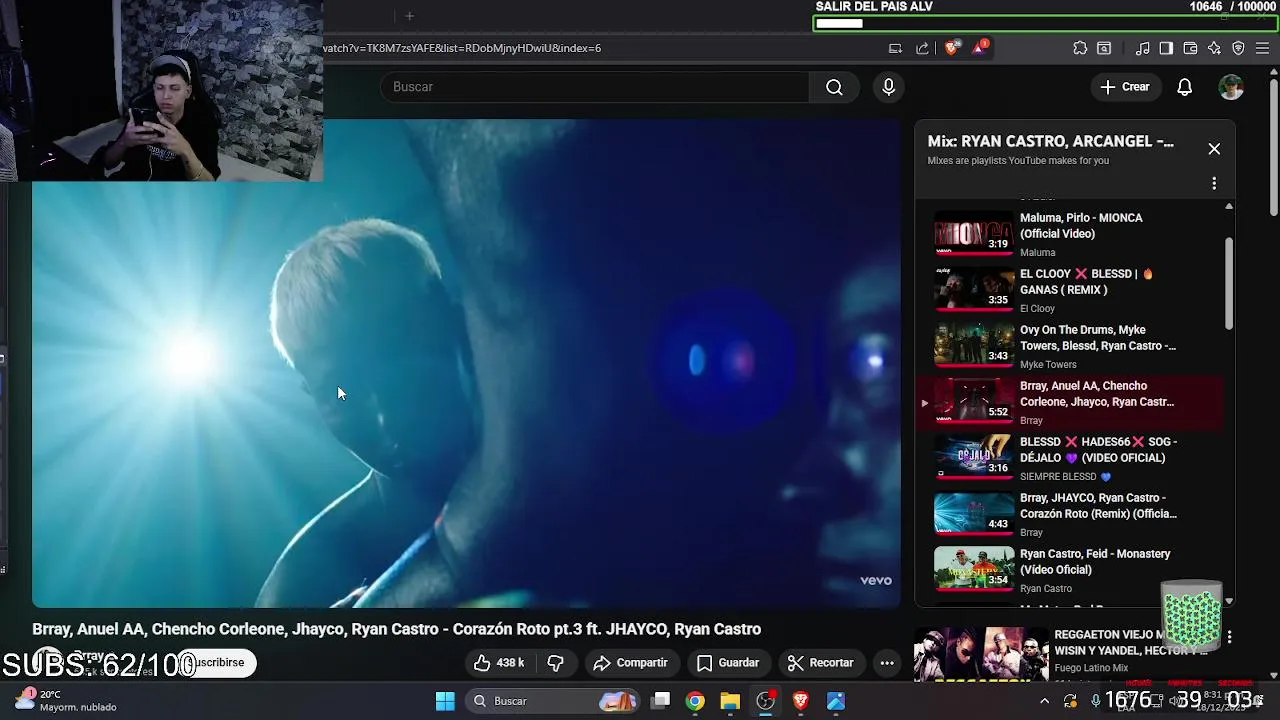Viewport: 1280px width, 720px height.
Task: Open the browser hamburger main menu
Action: [x=1263, y=48]
